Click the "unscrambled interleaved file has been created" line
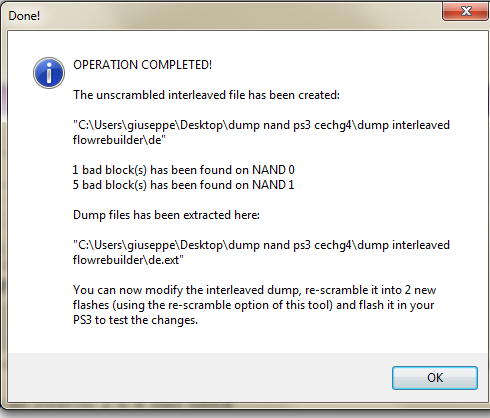Screen dimensions: 490x418 [x=206, y=95]
